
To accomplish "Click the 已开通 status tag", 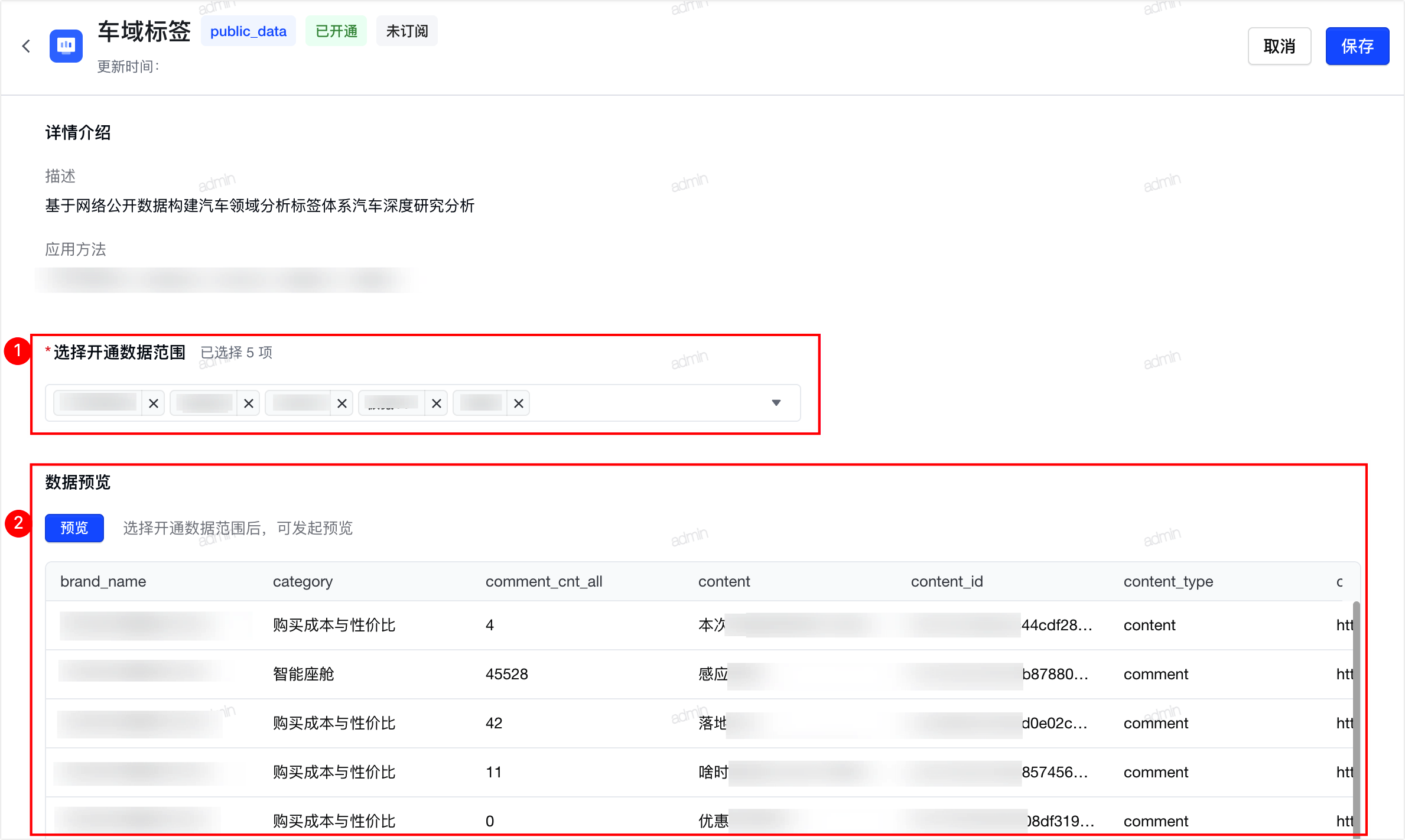I will pos(336,31).
